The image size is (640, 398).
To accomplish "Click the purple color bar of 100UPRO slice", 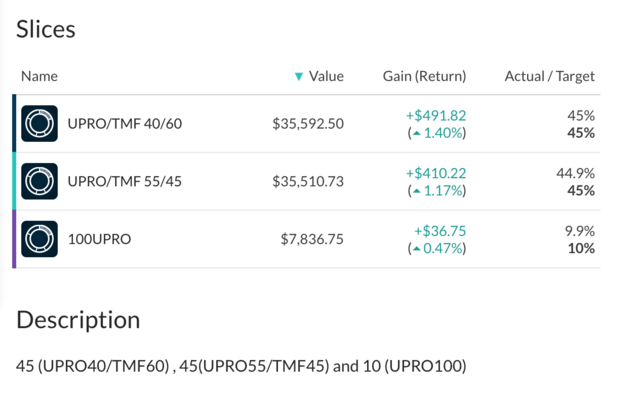I will 14,239.
